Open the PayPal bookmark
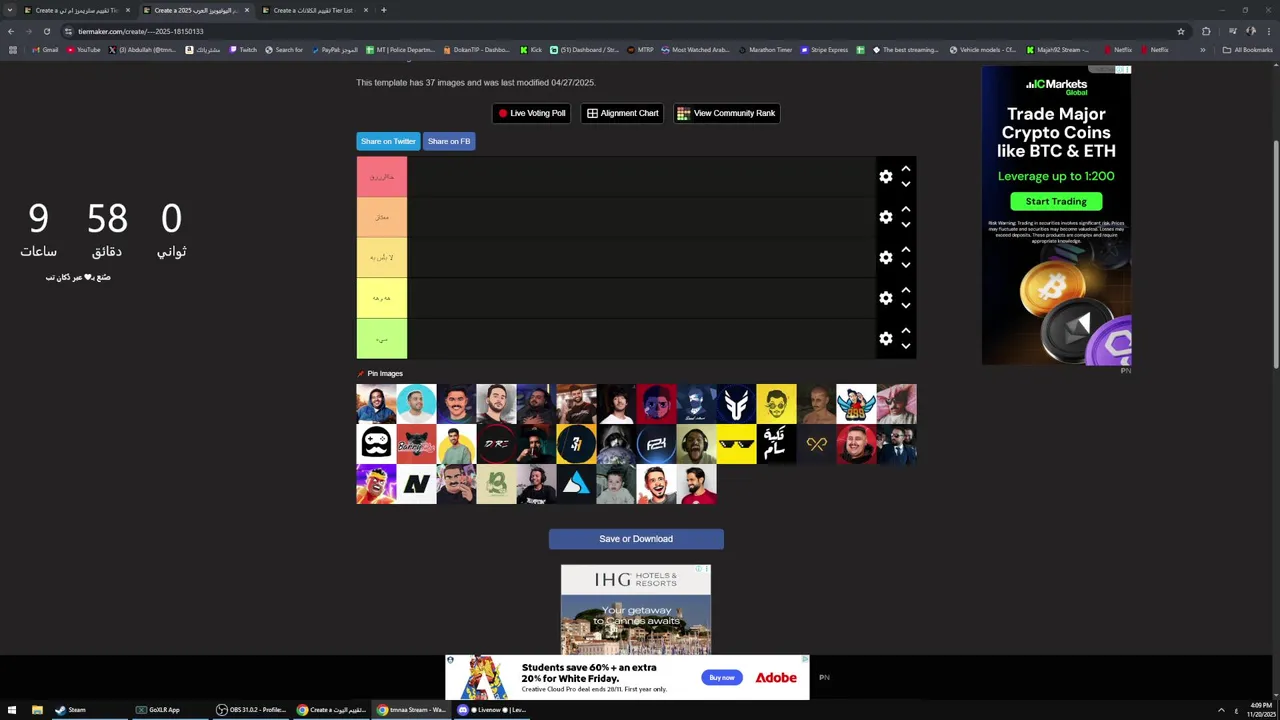This screenshot has width=1280, height=720. tap(334, 50)
